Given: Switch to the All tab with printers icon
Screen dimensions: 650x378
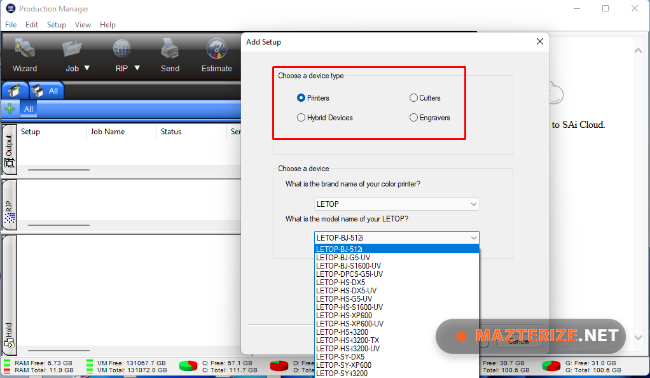Looking at the screenshot, I should click(x=46, y=90).
